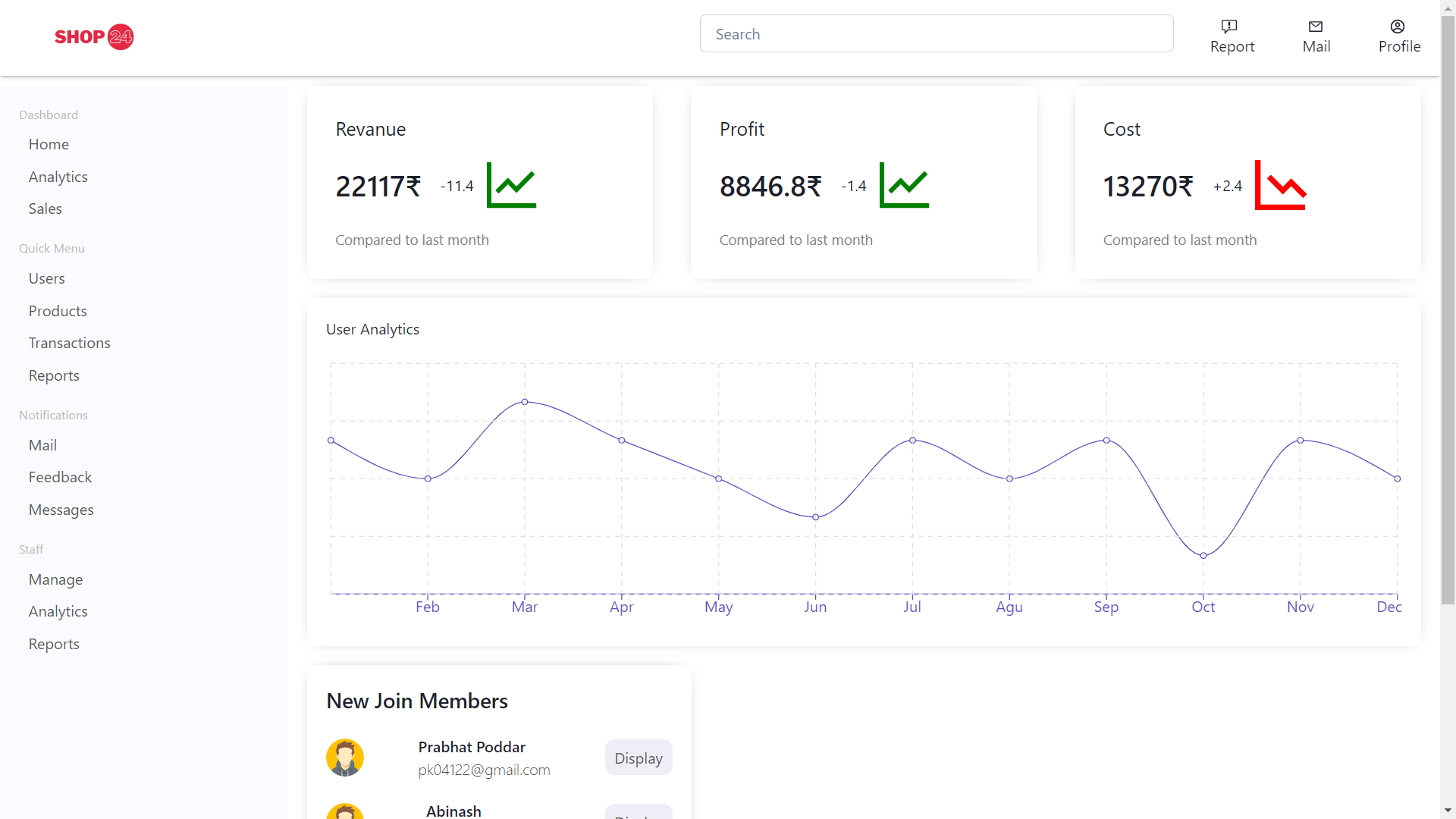Go to Users in Quick Menu
1456x819 pixels.
[47, 278]
